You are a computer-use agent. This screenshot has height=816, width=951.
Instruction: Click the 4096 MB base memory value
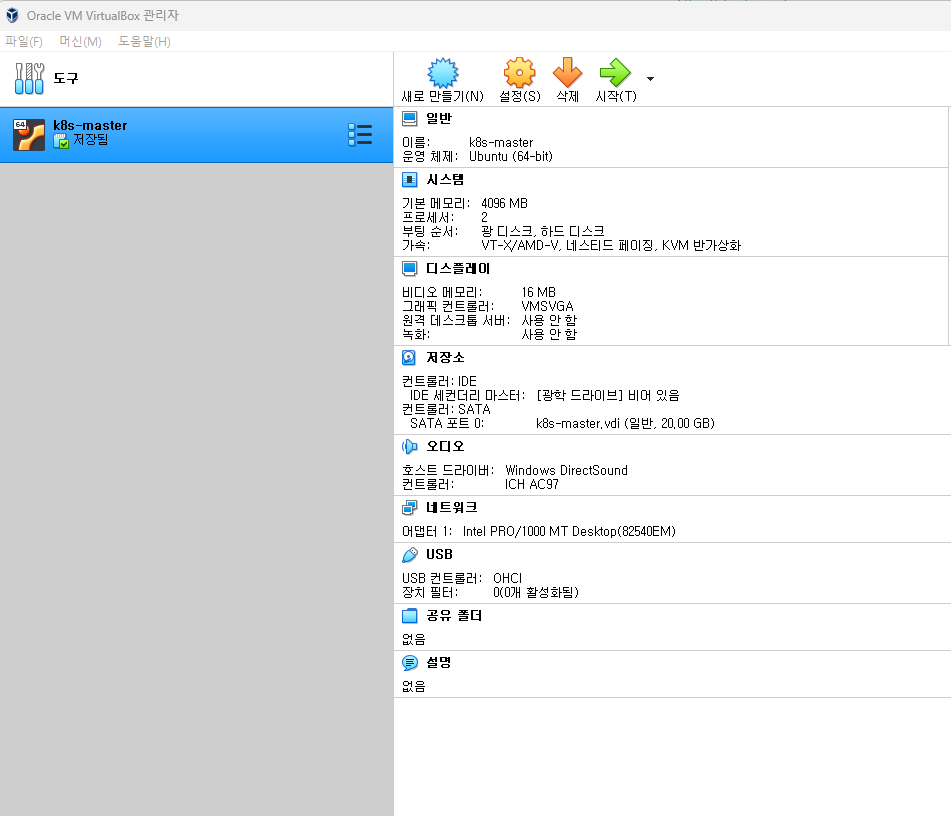504,203
